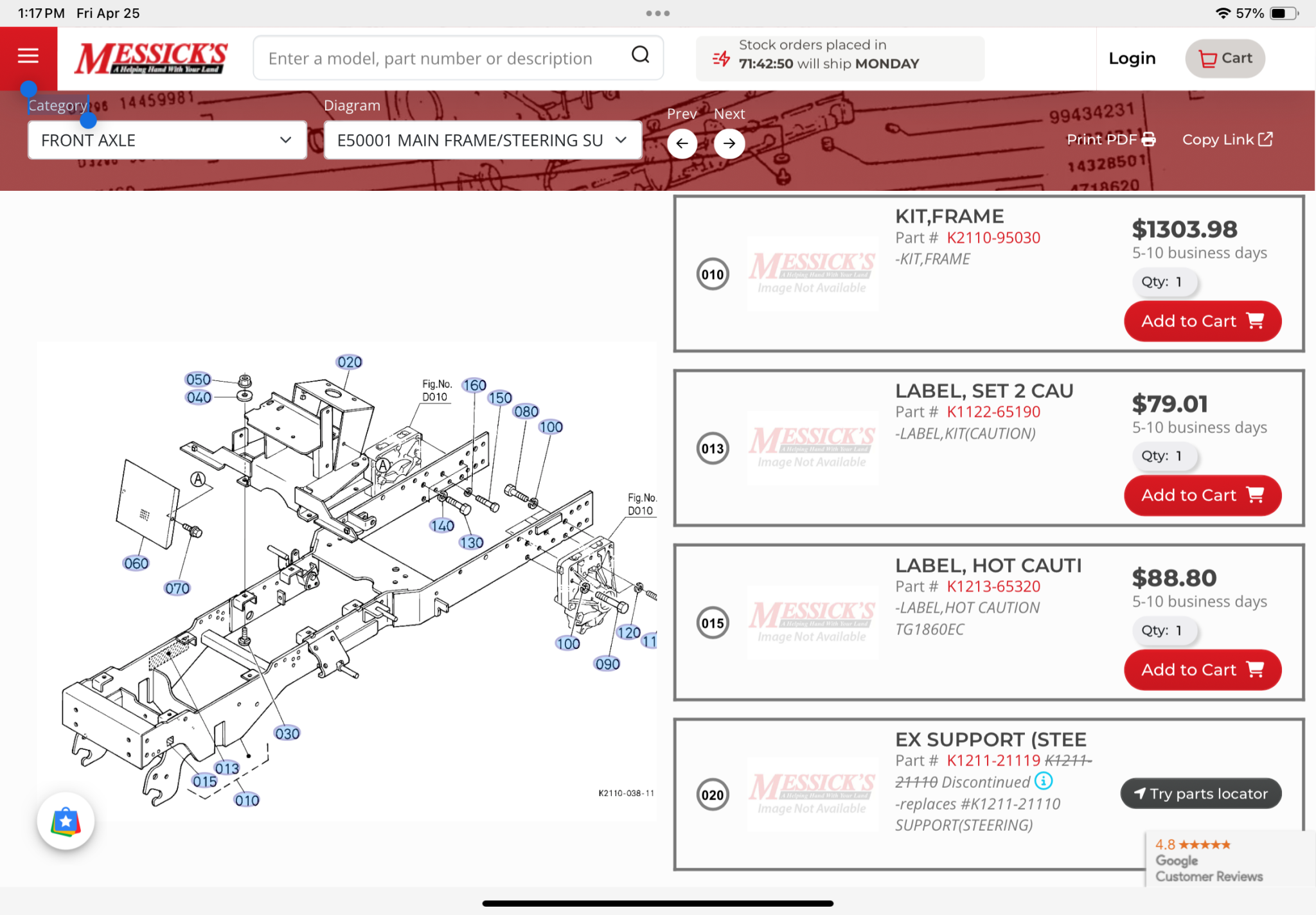Select the 020 reference circle in list
Viewport: 1316px width, 915px height.
pyautogui.click(x=713, y=795)
